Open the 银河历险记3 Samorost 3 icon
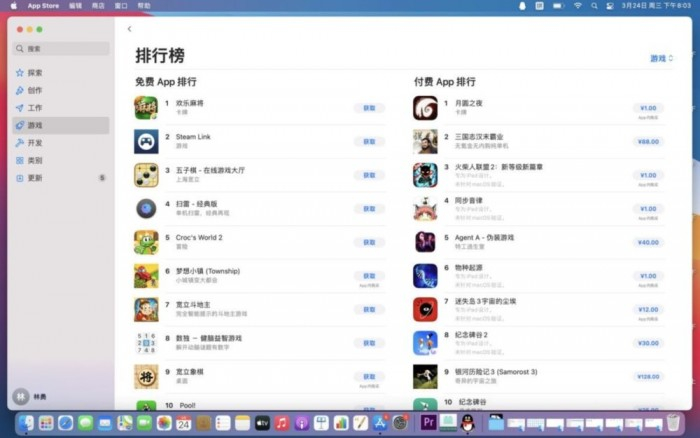Viewport: 700px width, 438px height. pyautogui.click(x=425, y=376)
